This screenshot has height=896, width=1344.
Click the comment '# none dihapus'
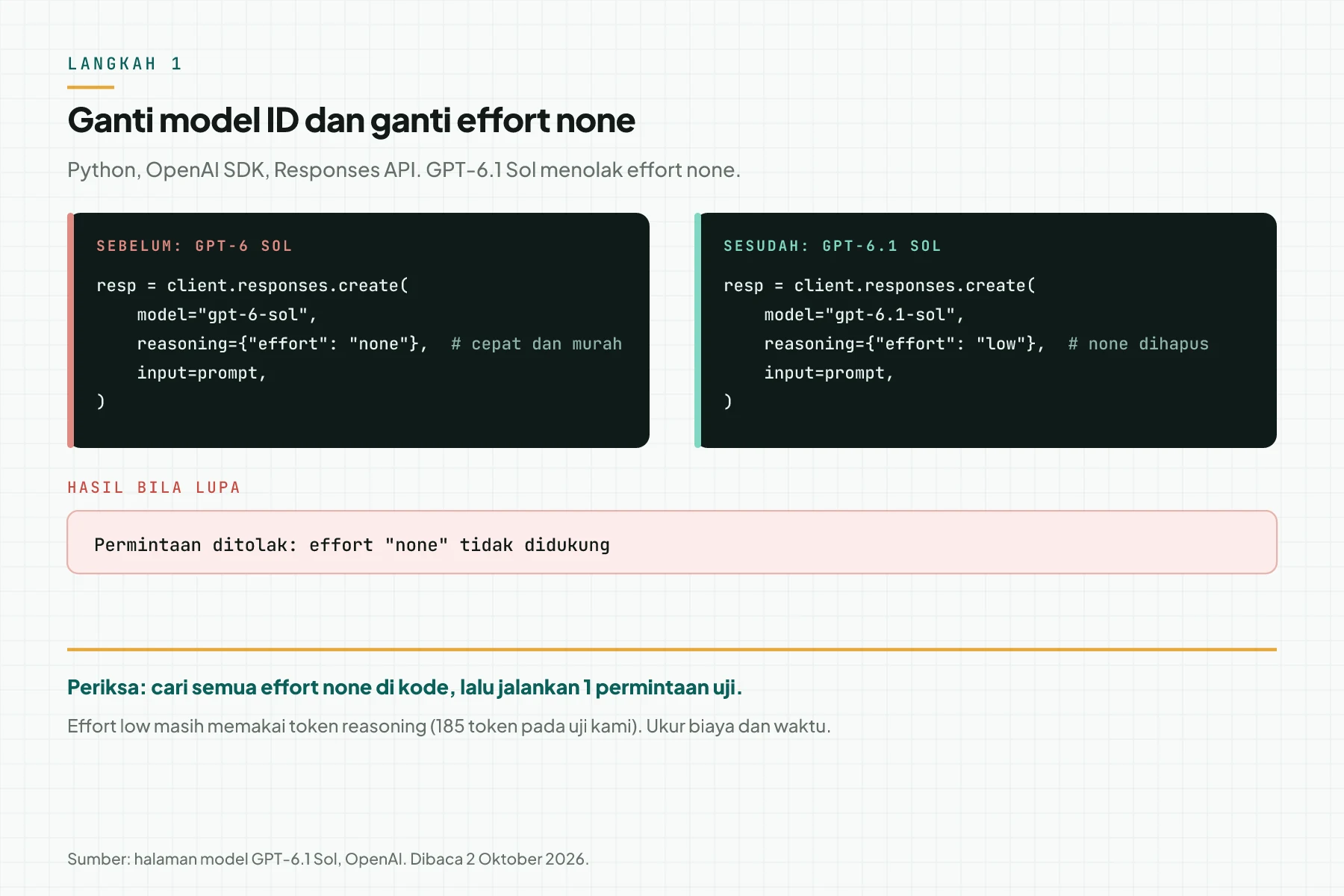(x=1138, y=344)
